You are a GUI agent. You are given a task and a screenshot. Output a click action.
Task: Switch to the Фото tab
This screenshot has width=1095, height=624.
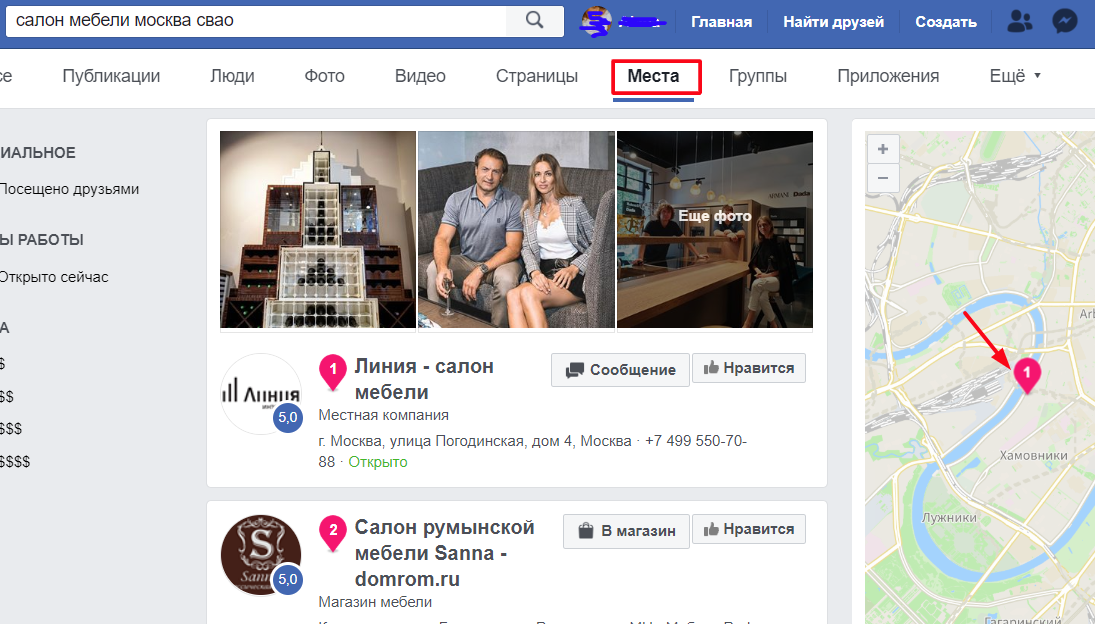(x=324, y=75)
